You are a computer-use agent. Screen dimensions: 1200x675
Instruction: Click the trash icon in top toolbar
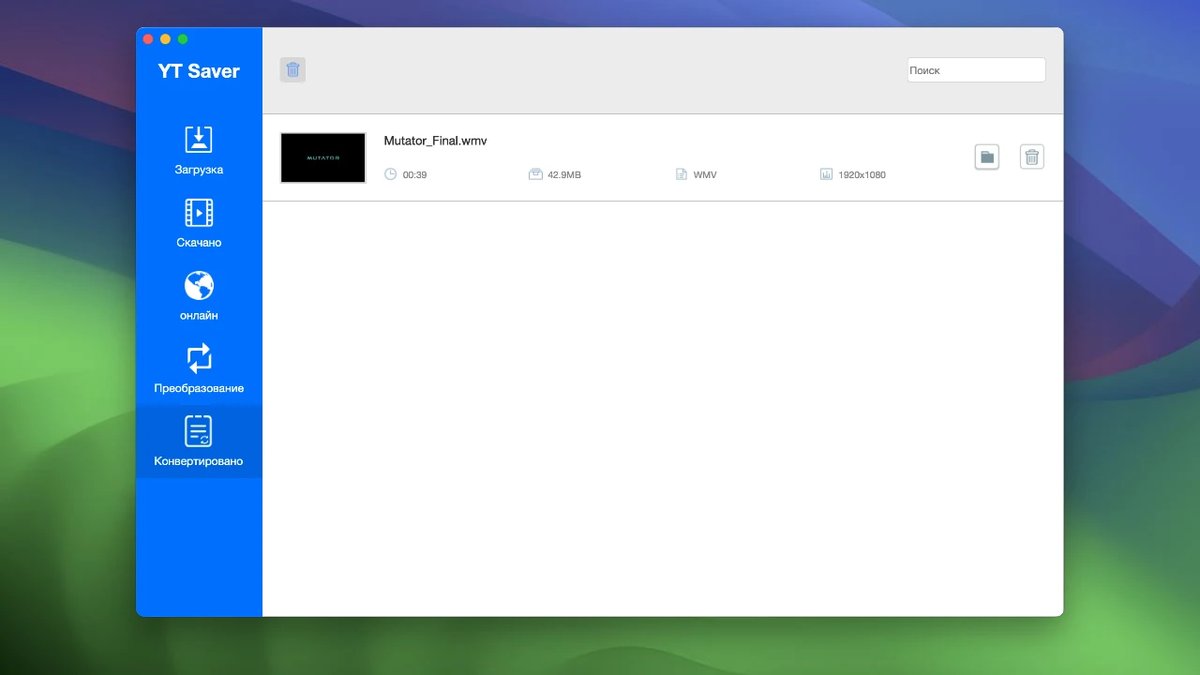pyautogui.click(x=293, y=70)
